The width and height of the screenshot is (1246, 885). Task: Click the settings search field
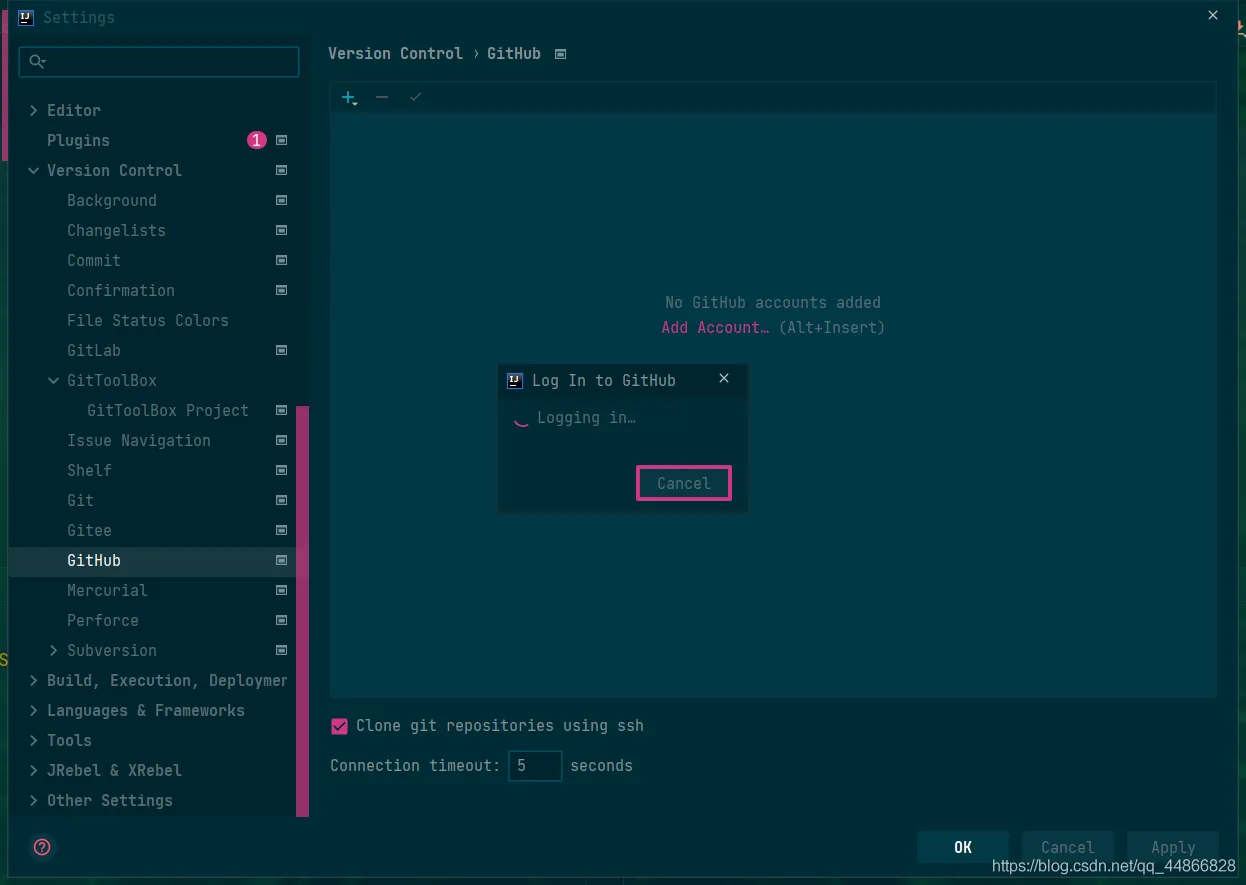pyautogui.click(x=159, y=62)
